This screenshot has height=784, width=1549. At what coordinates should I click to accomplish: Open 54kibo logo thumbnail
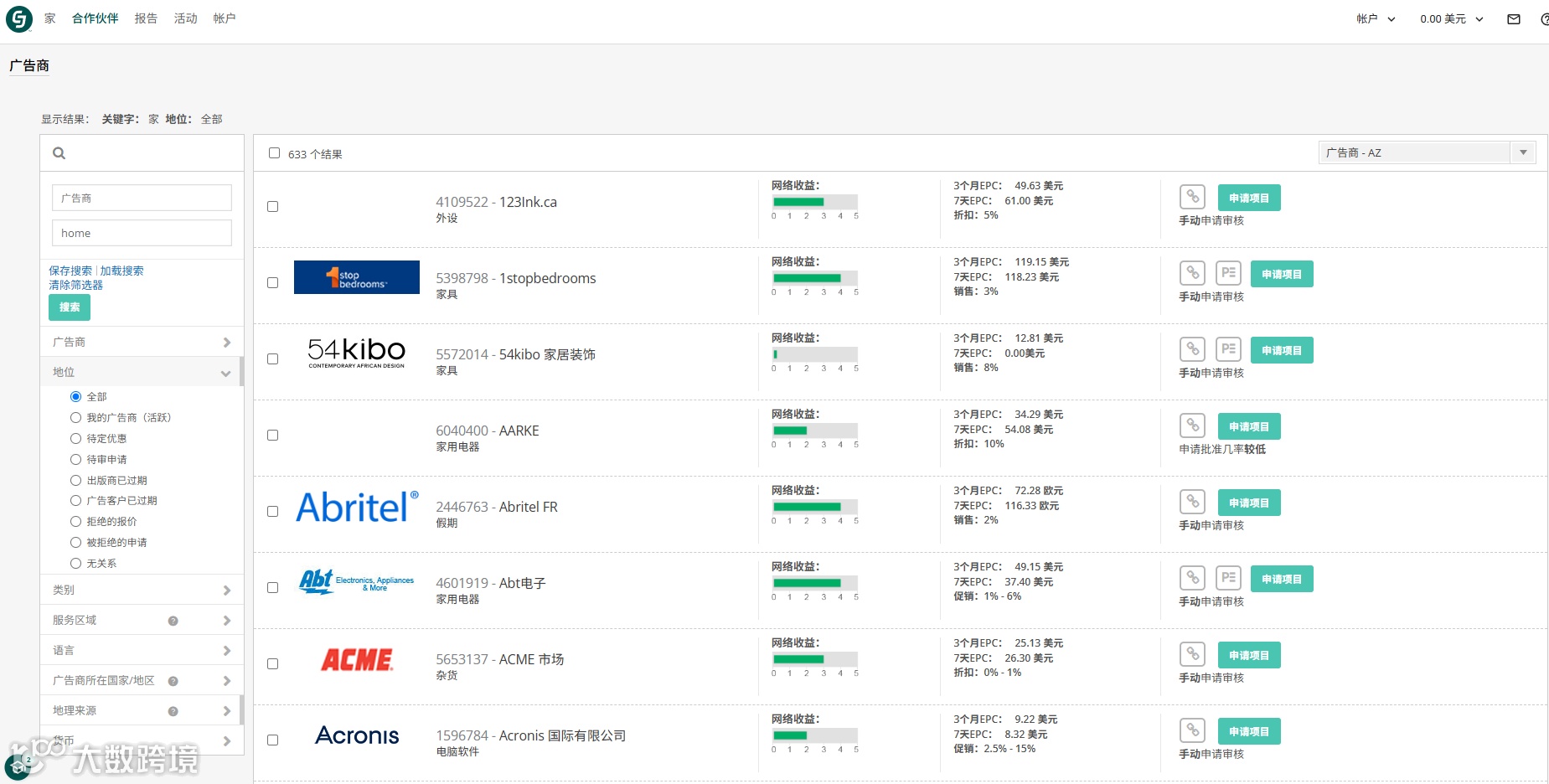pos(357,353)
